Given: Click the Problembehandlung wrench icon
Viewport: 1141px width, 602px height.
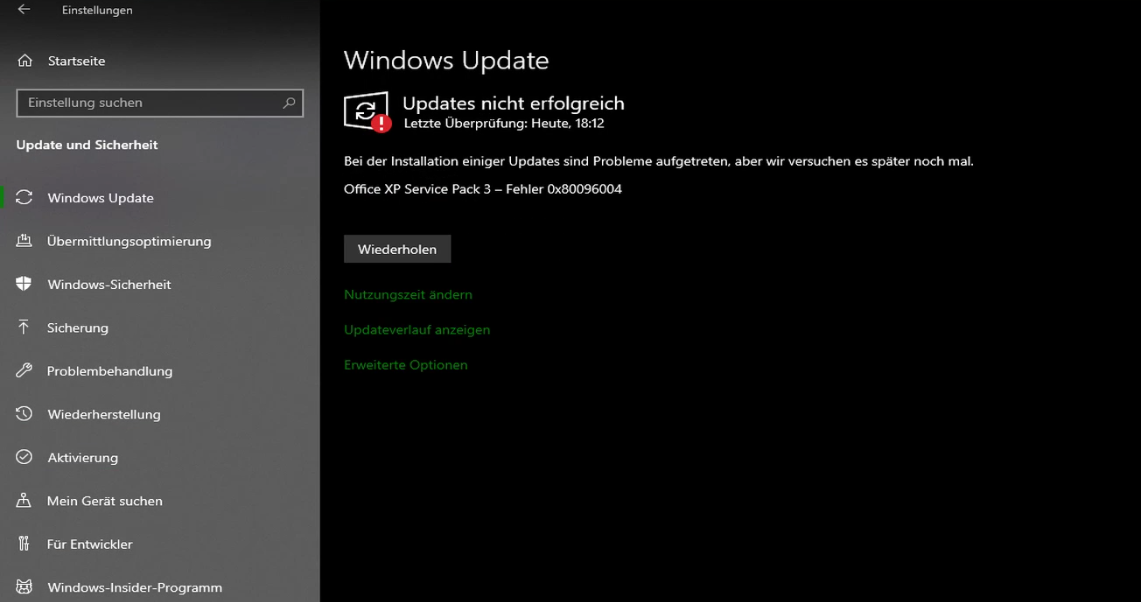Looking at the screenshot, I should click(x=24, y=371).
